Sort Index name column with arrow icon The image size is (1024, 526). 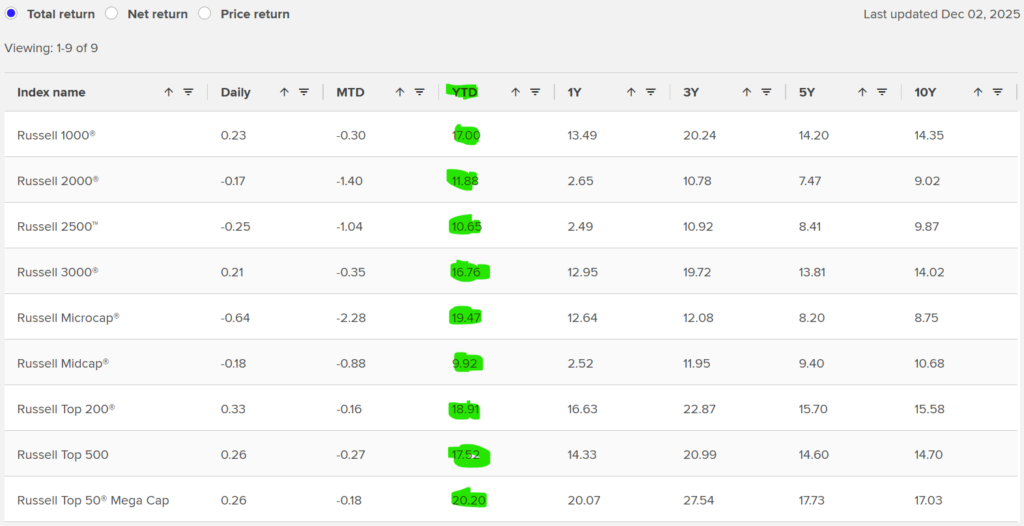pos(169,92)
